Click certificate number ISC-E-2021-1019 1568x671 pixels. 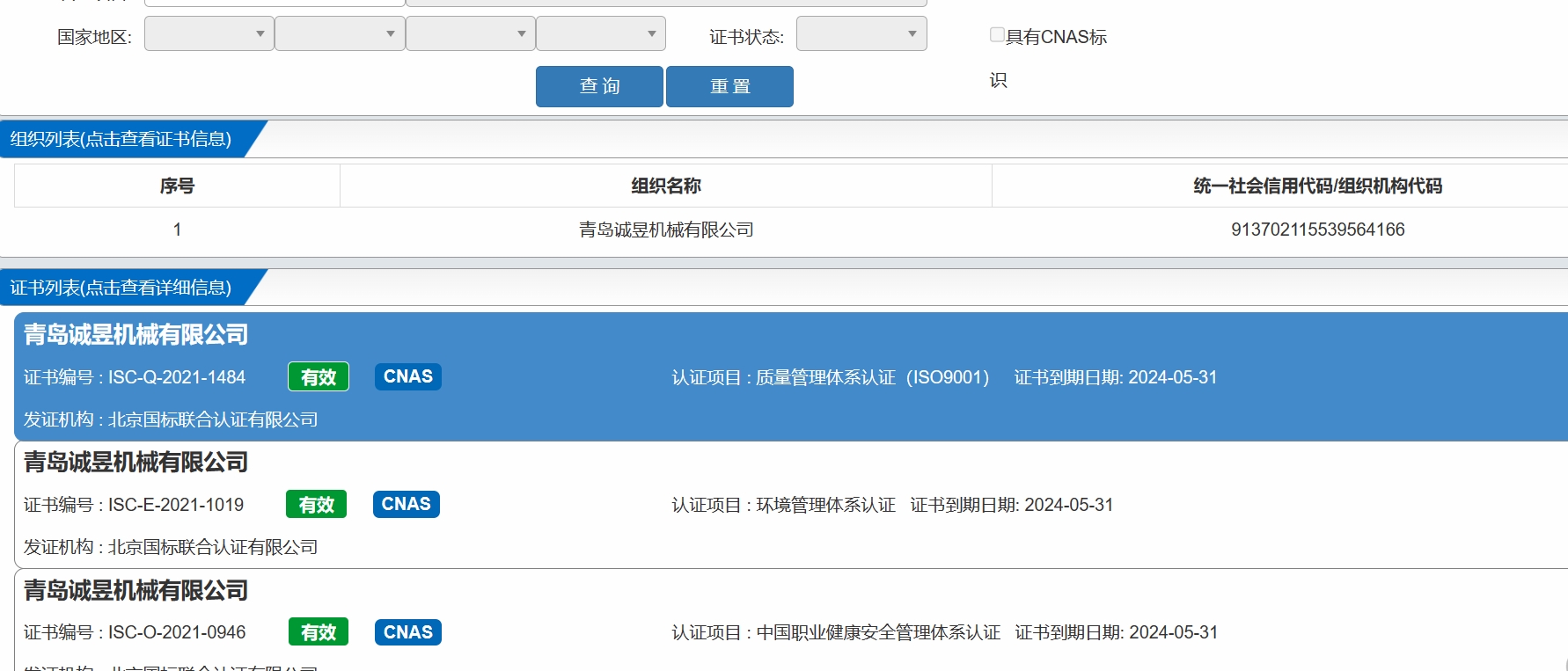click(176, 505)
